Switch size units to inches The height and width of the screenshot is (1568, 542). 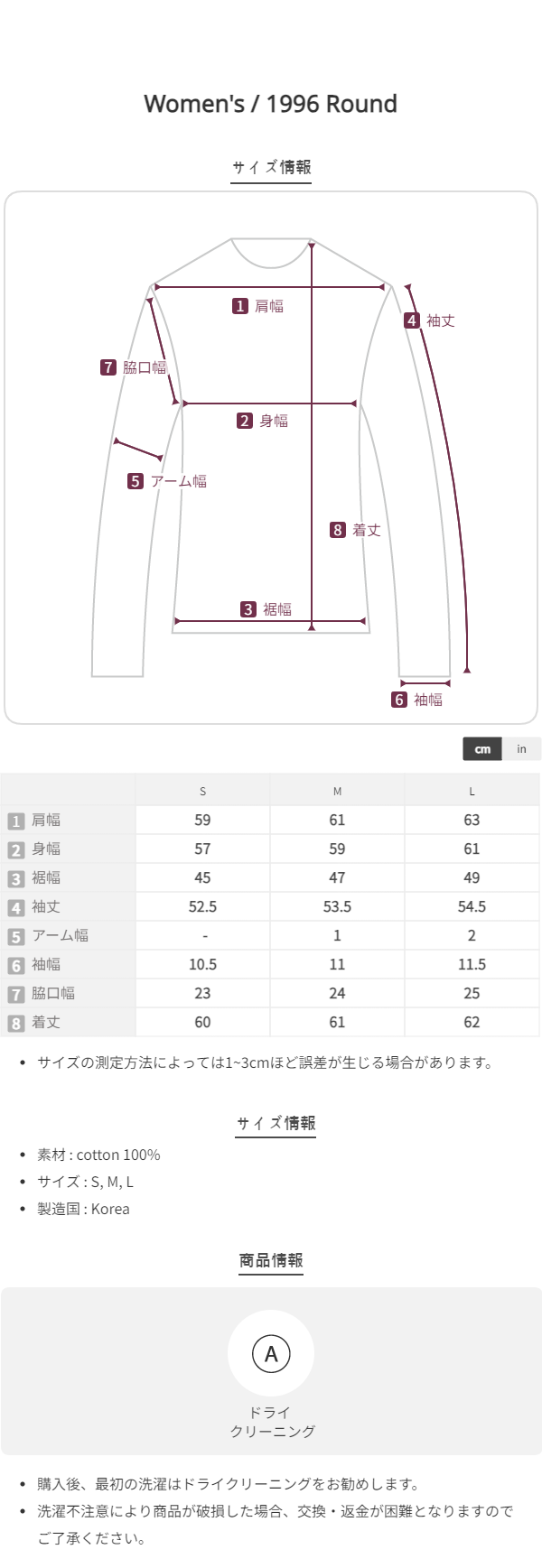tap(521, 749)
